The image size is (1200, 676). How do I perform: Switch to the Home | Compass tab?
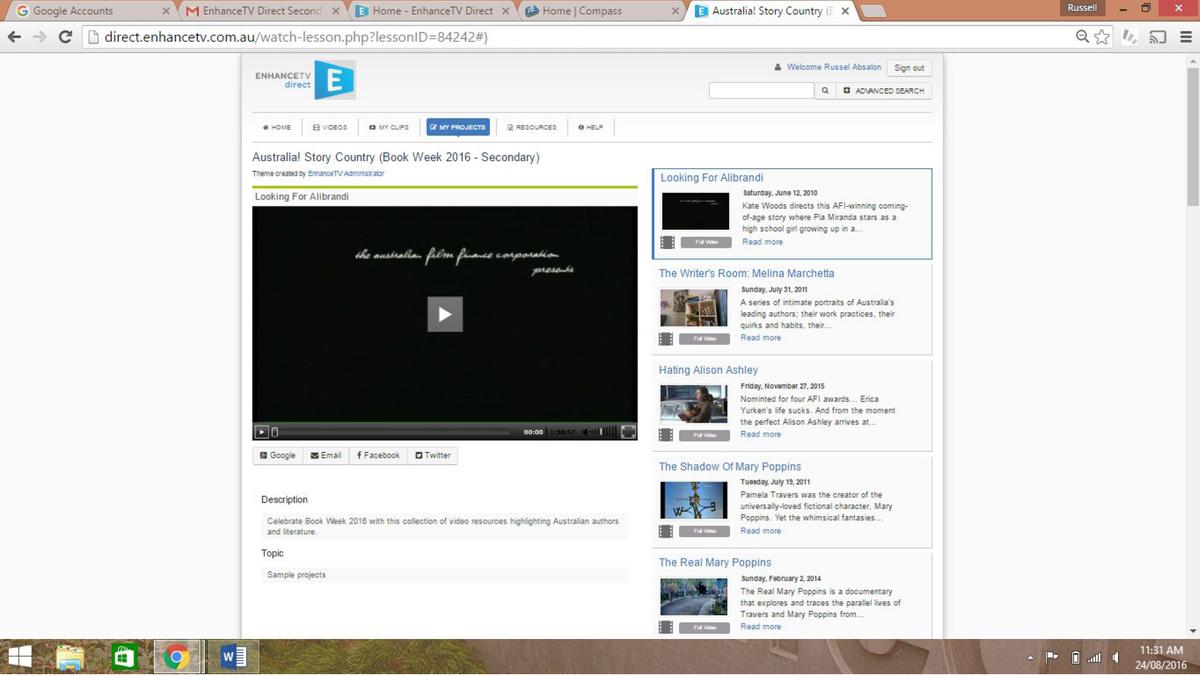[x=600, y=11]
